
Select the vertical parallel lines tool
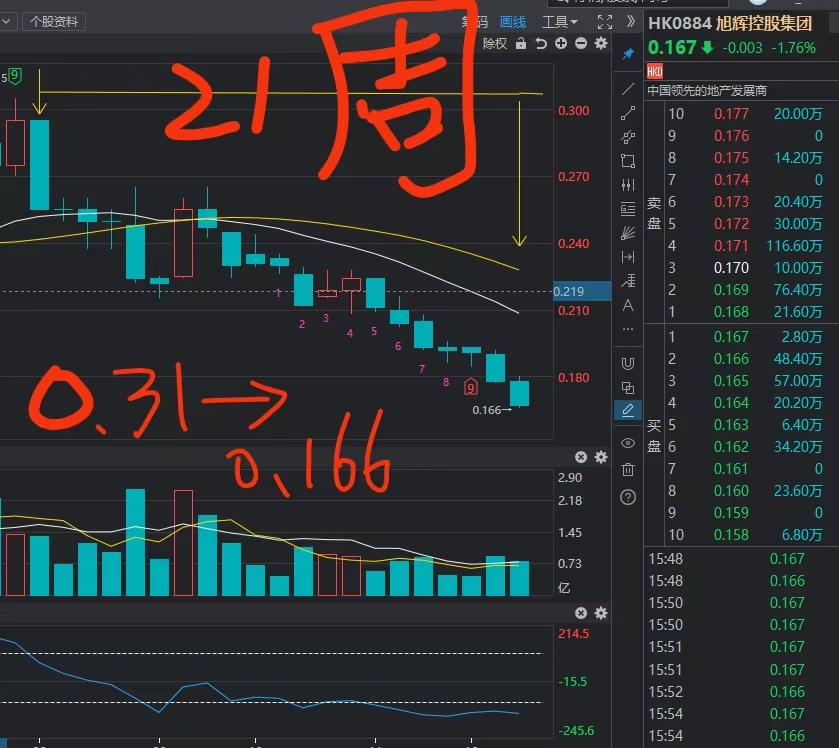(628, 185)
